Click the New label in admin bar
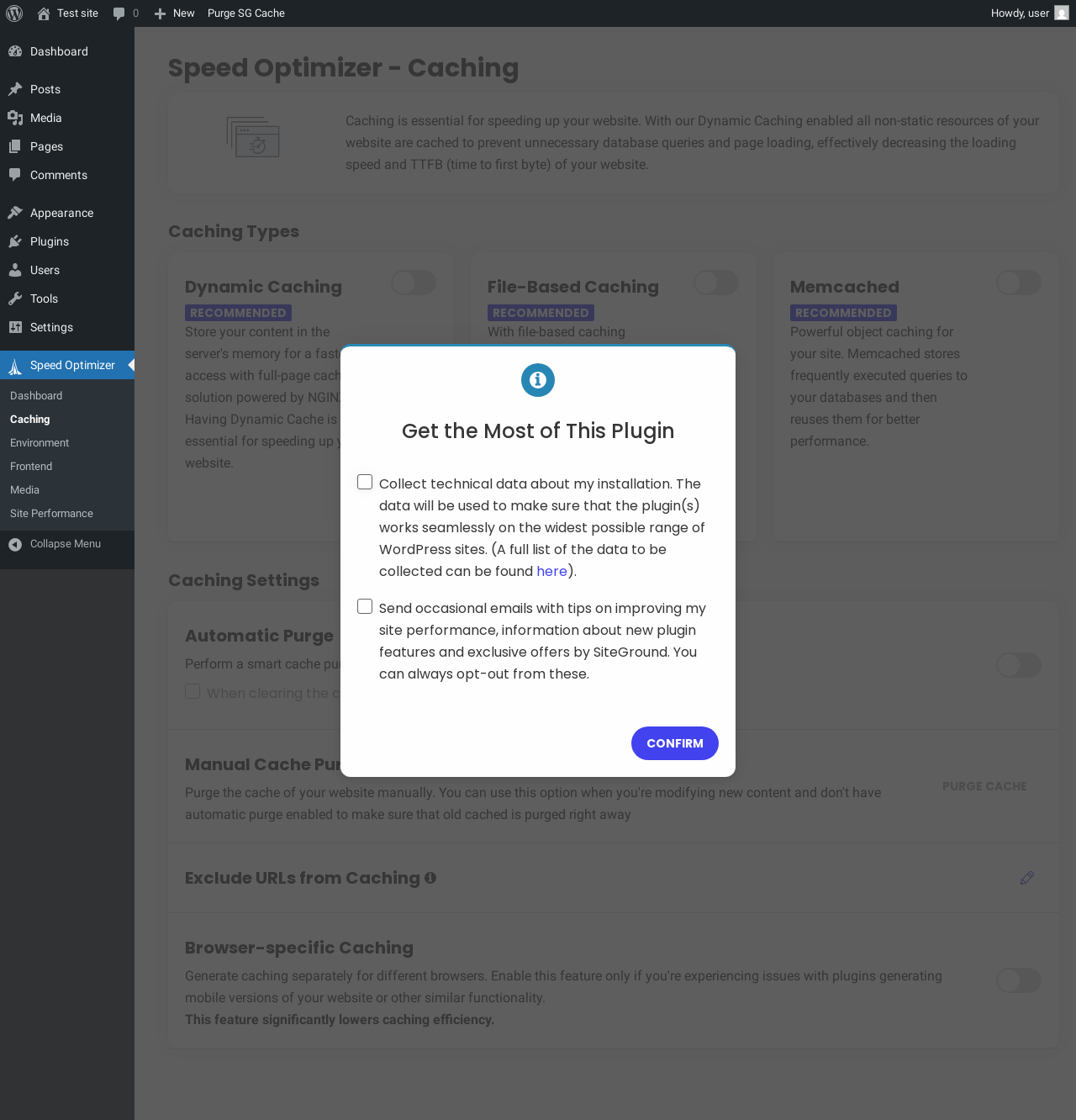 pos(184,13)
